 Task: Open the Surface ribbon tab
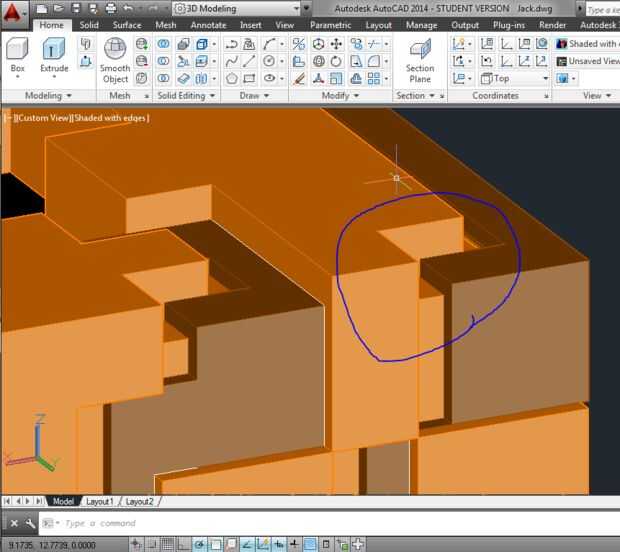point(127,25)
